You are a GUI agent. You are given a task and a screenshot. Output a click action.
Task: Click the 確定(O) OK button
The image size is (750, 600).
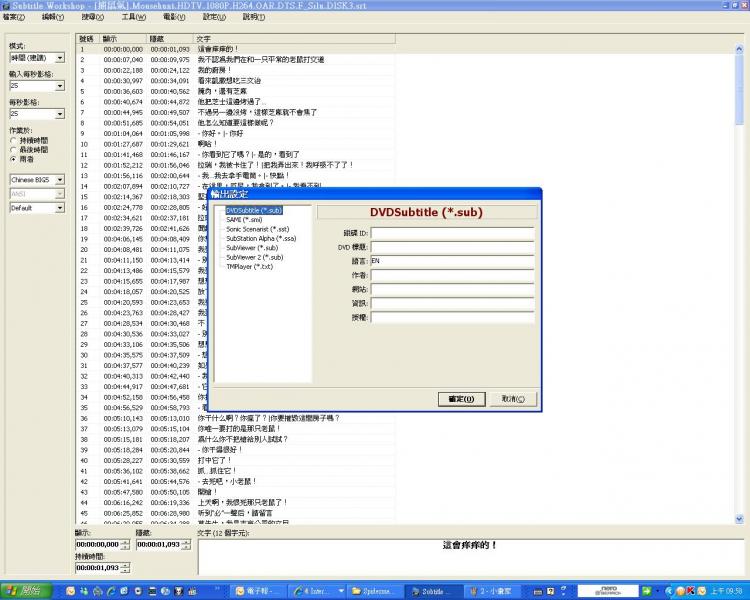462,399
